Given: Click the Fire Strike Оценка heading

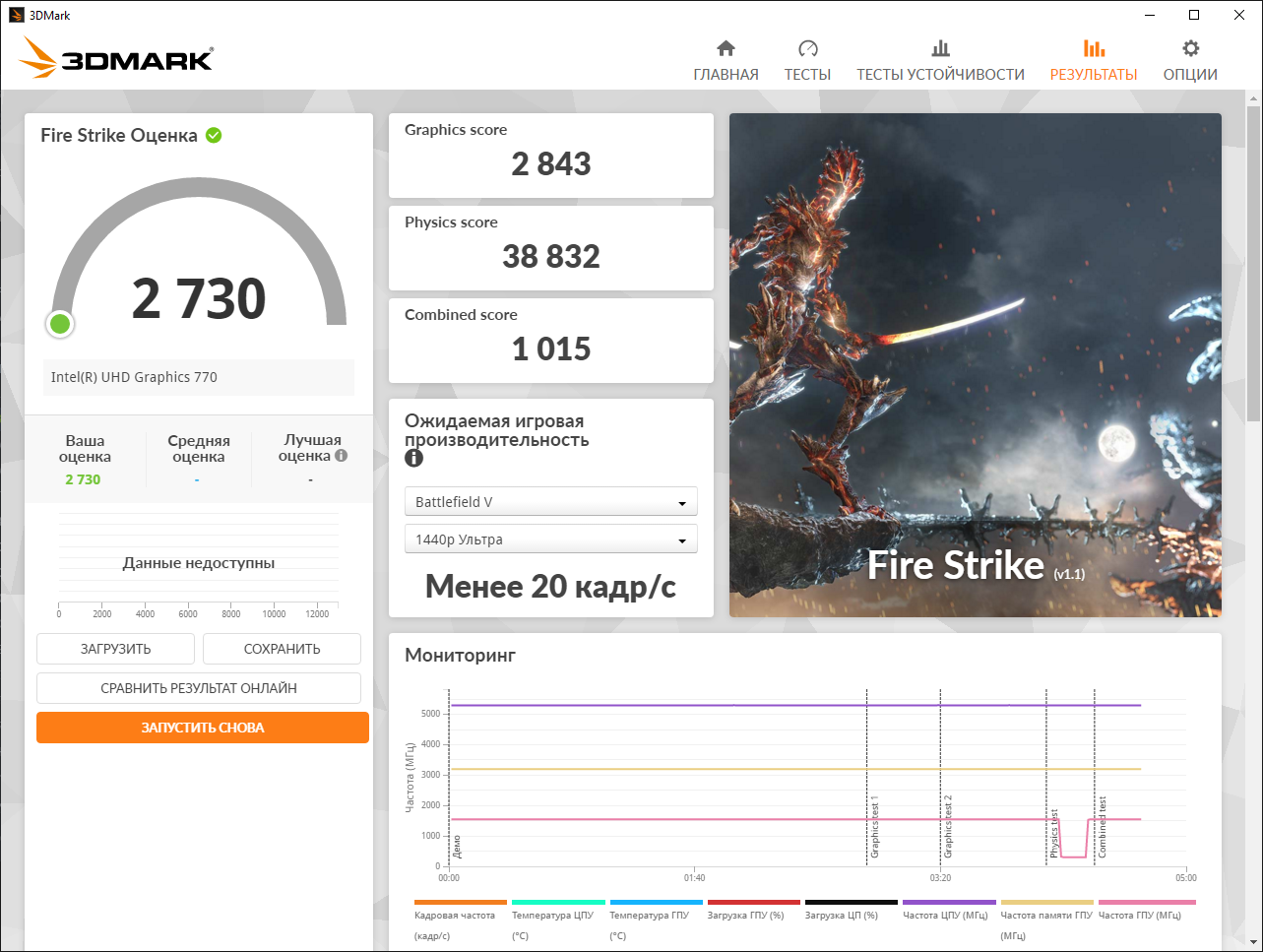Looking at the screenshot, I should (x=119, y=135).
